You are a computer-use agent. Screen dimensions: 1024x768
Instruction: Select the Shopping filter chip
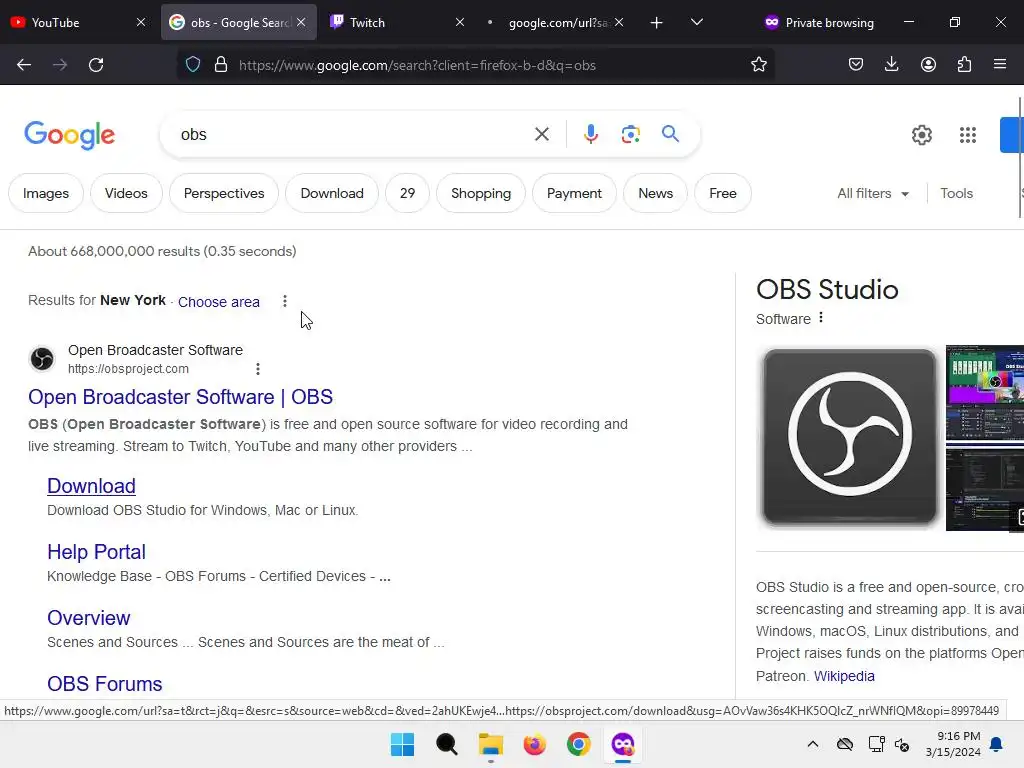pos(481,193)
